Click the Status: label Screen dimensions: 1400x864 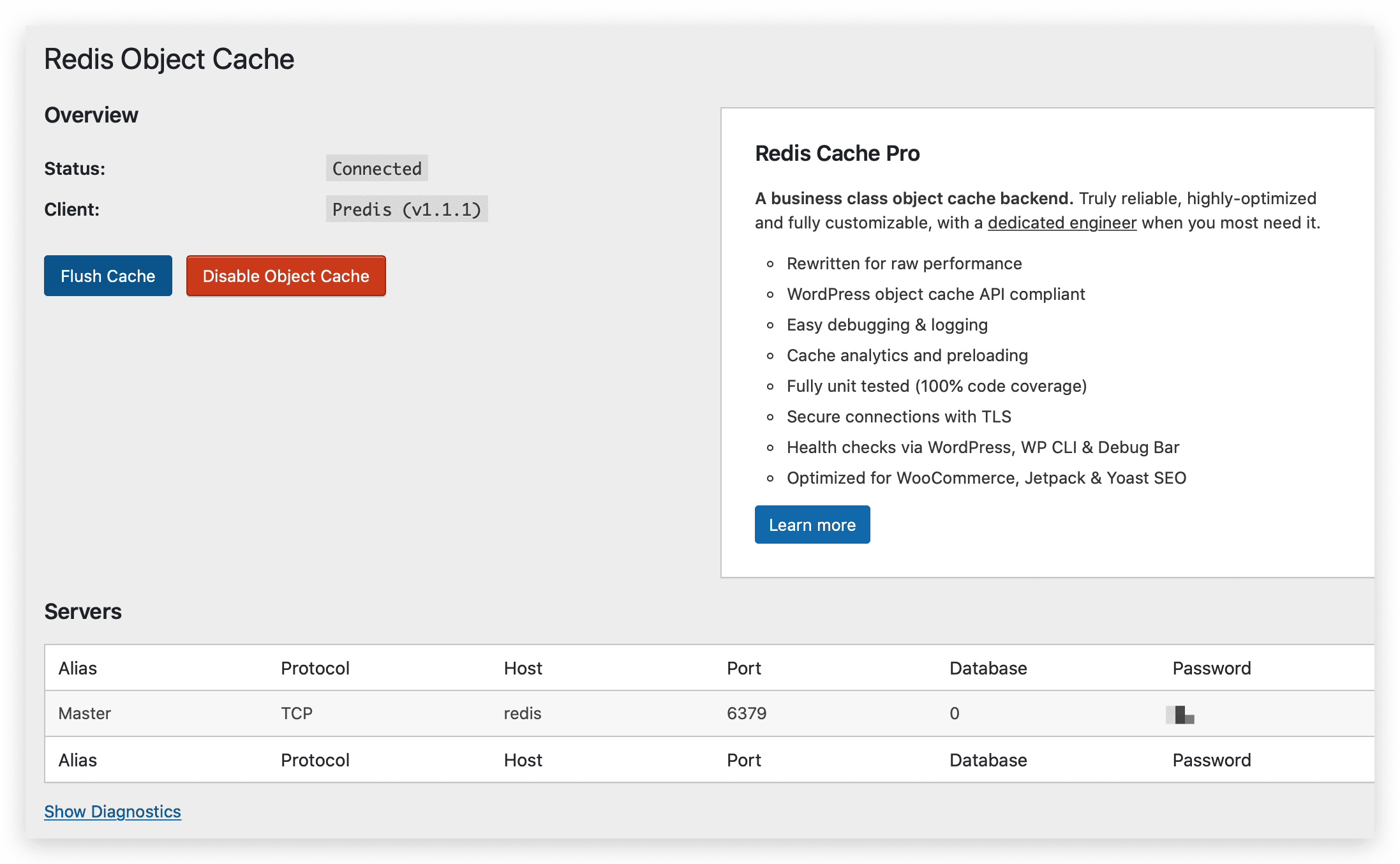coord(75,168)
